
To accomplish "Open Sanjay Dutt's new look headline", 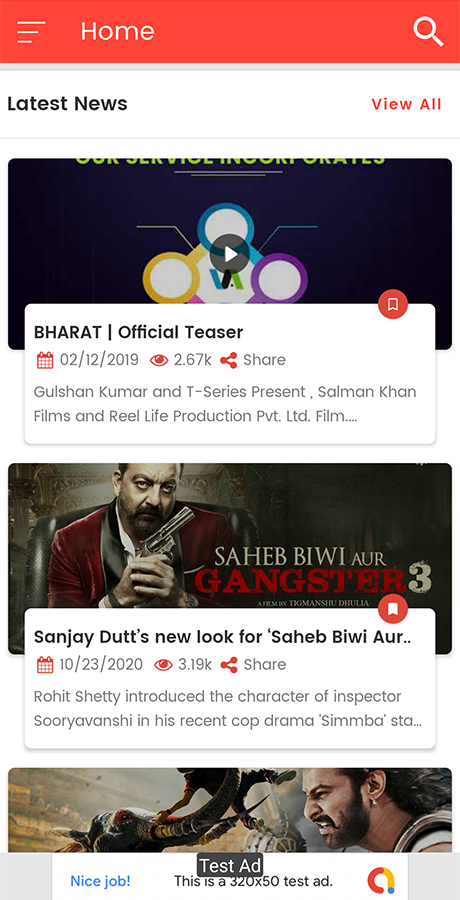I will tap(225, 637).
